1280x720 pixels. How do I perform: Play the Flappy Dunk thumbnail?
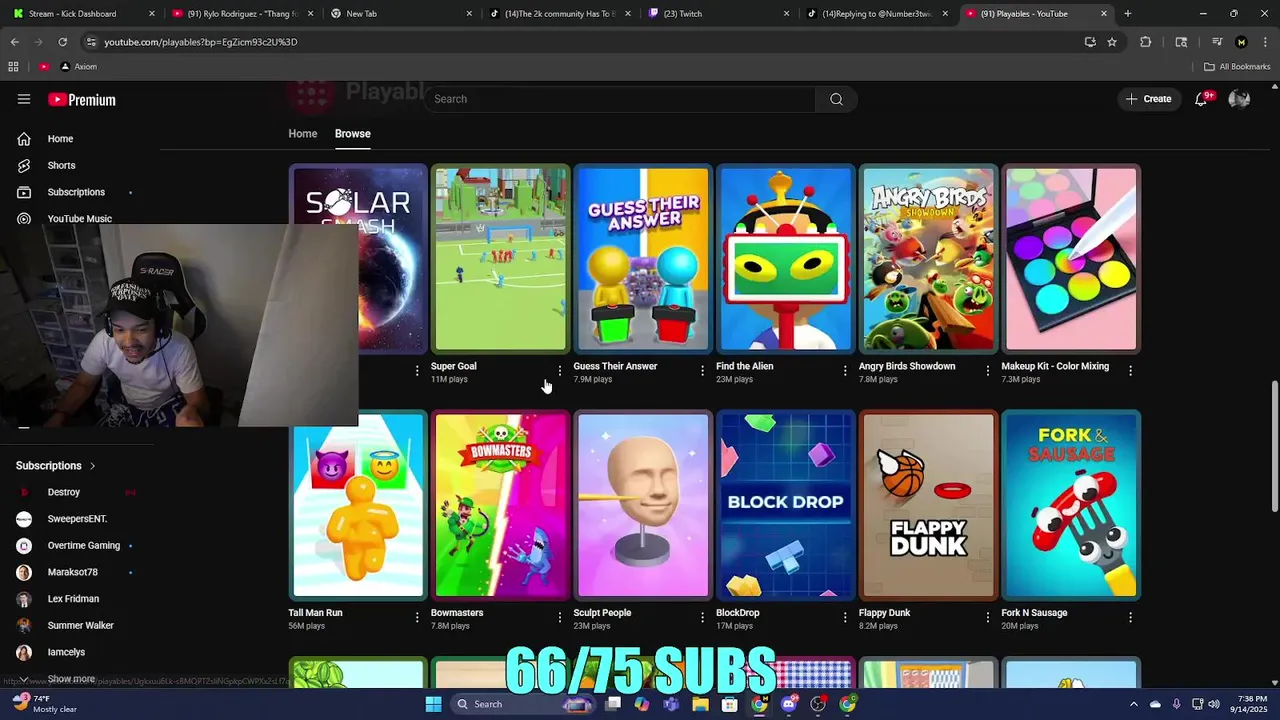[x=929, y=505]
